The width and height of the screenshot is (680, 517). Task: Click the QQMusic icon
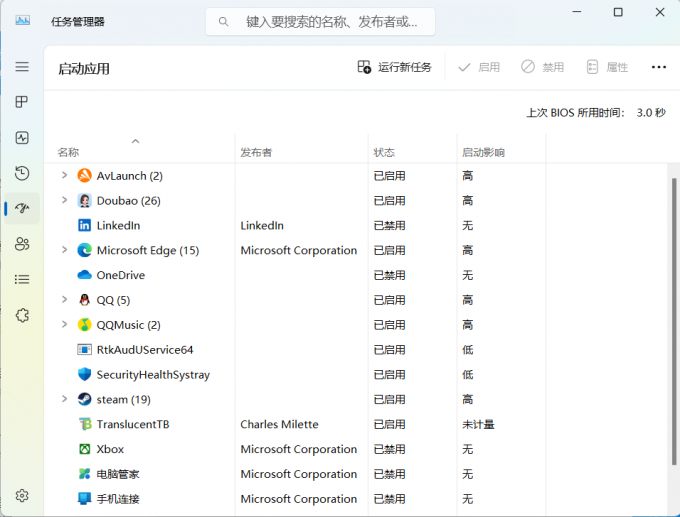tap(85, 325)
